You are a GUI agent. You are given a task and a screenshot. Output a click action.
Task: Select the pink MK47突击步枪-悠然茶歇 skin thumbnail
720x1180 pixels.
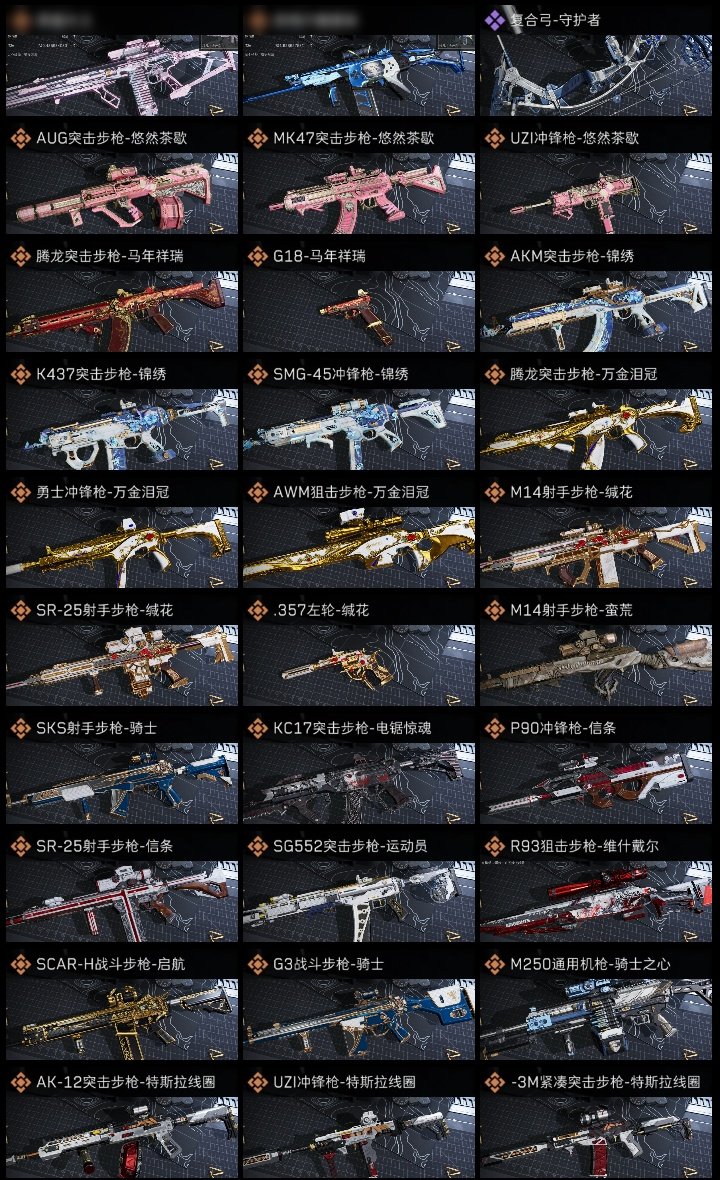[x=359, y=193]
